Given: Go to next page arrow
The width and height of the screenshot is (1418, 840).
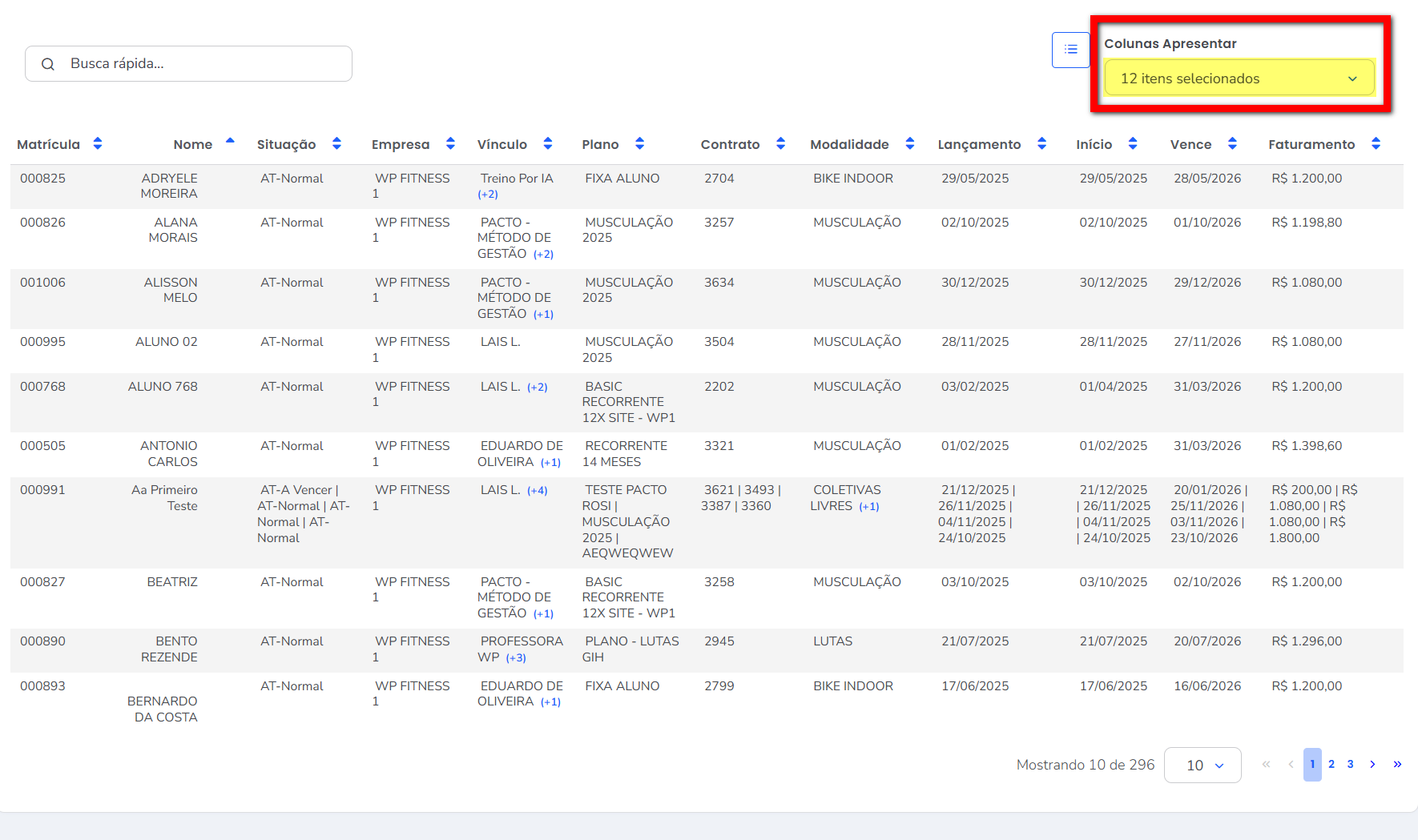Looking at the screenshot, I should pos(1372,765).
